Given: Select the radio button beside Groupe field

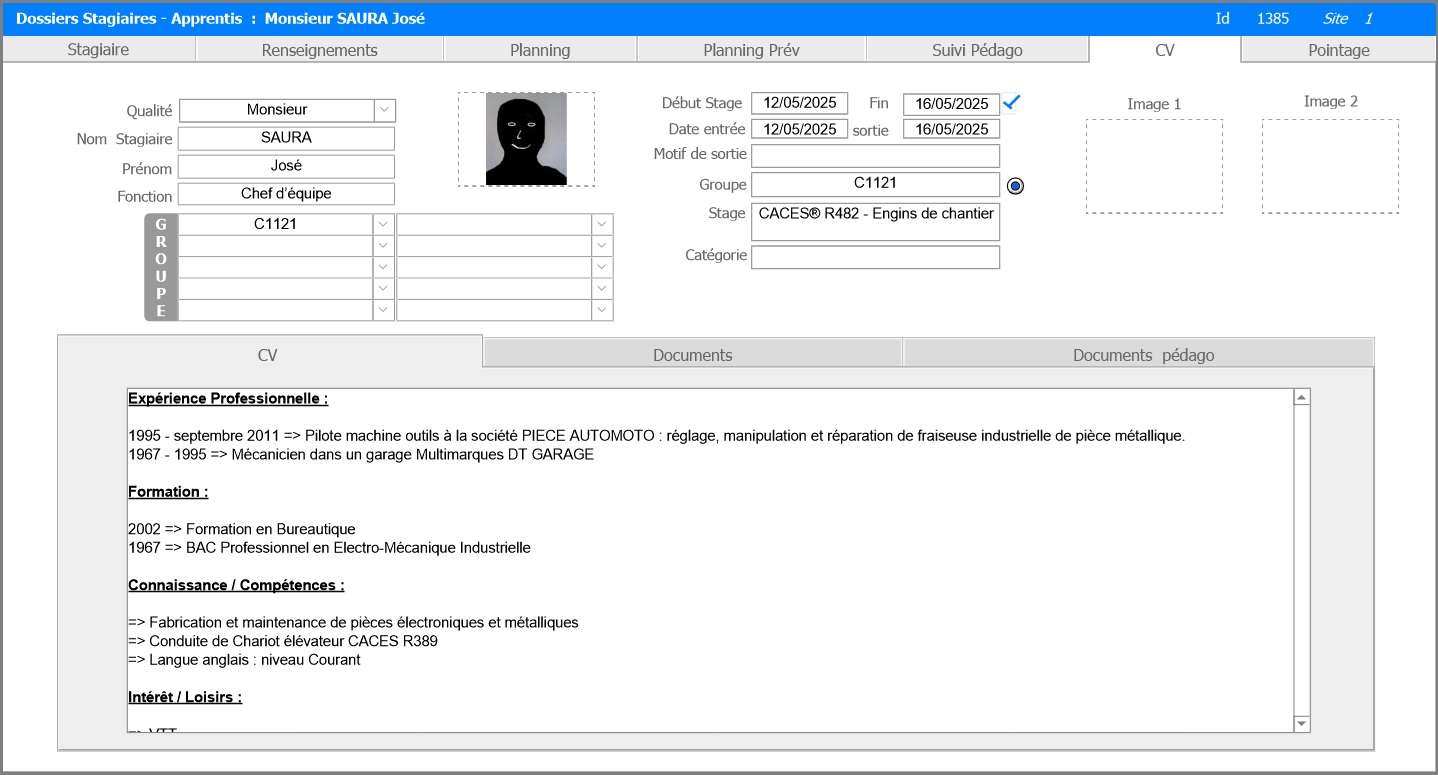Looking at the screenshot, I should click(1015, 185).
